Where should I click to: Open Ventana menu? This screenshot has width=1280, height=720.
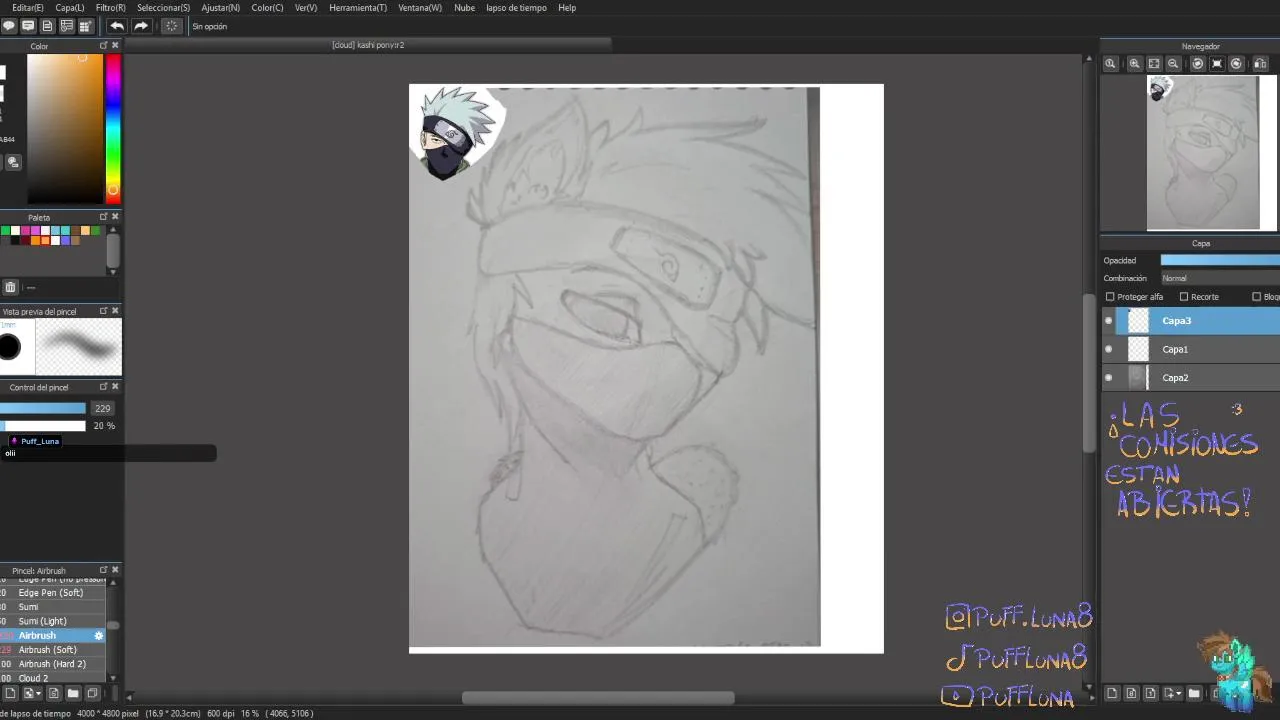pyautogui.click(x=420, y=7)
